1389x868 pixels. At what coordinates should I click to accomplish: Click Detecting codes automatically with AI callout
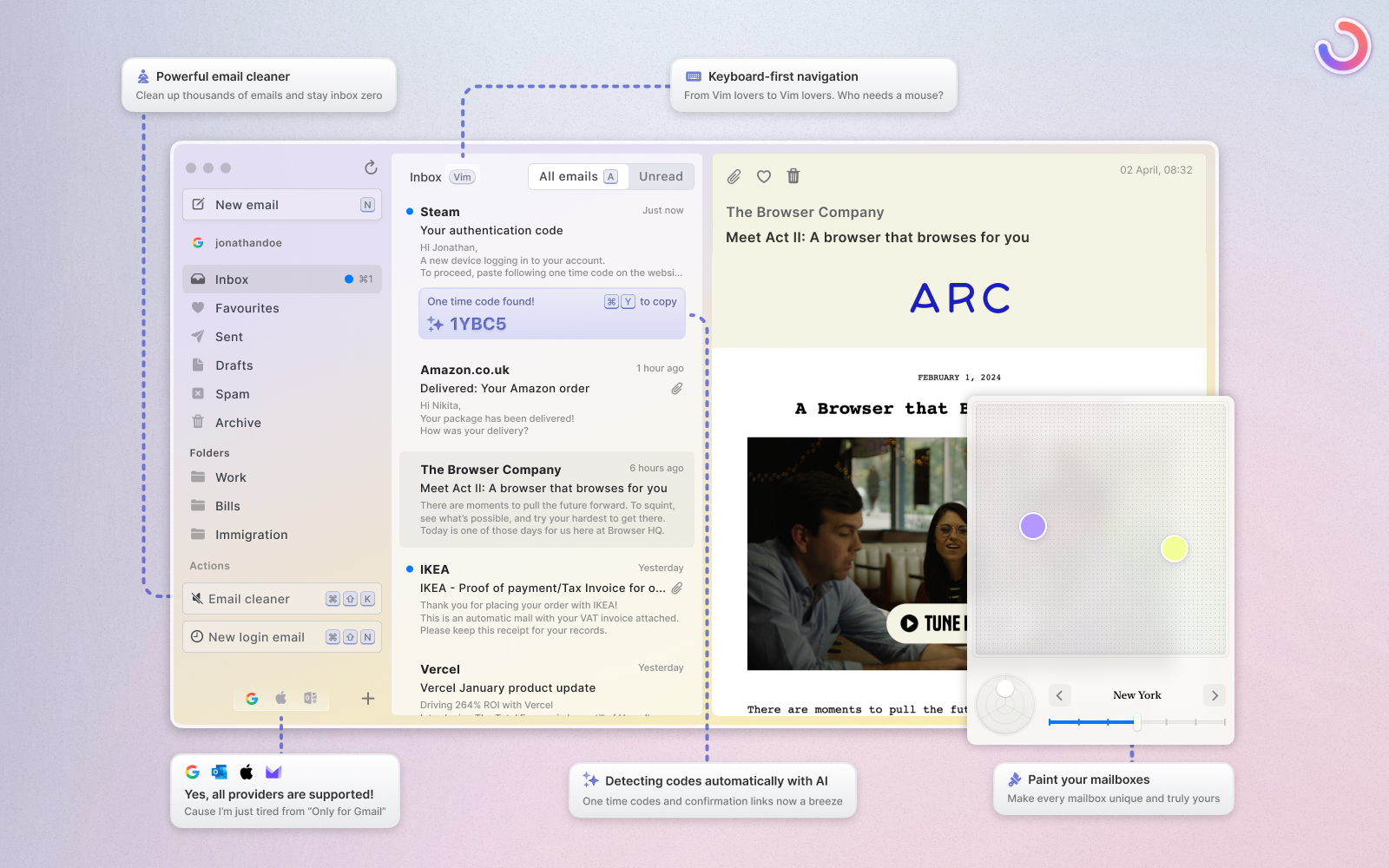tap(713, 791)
